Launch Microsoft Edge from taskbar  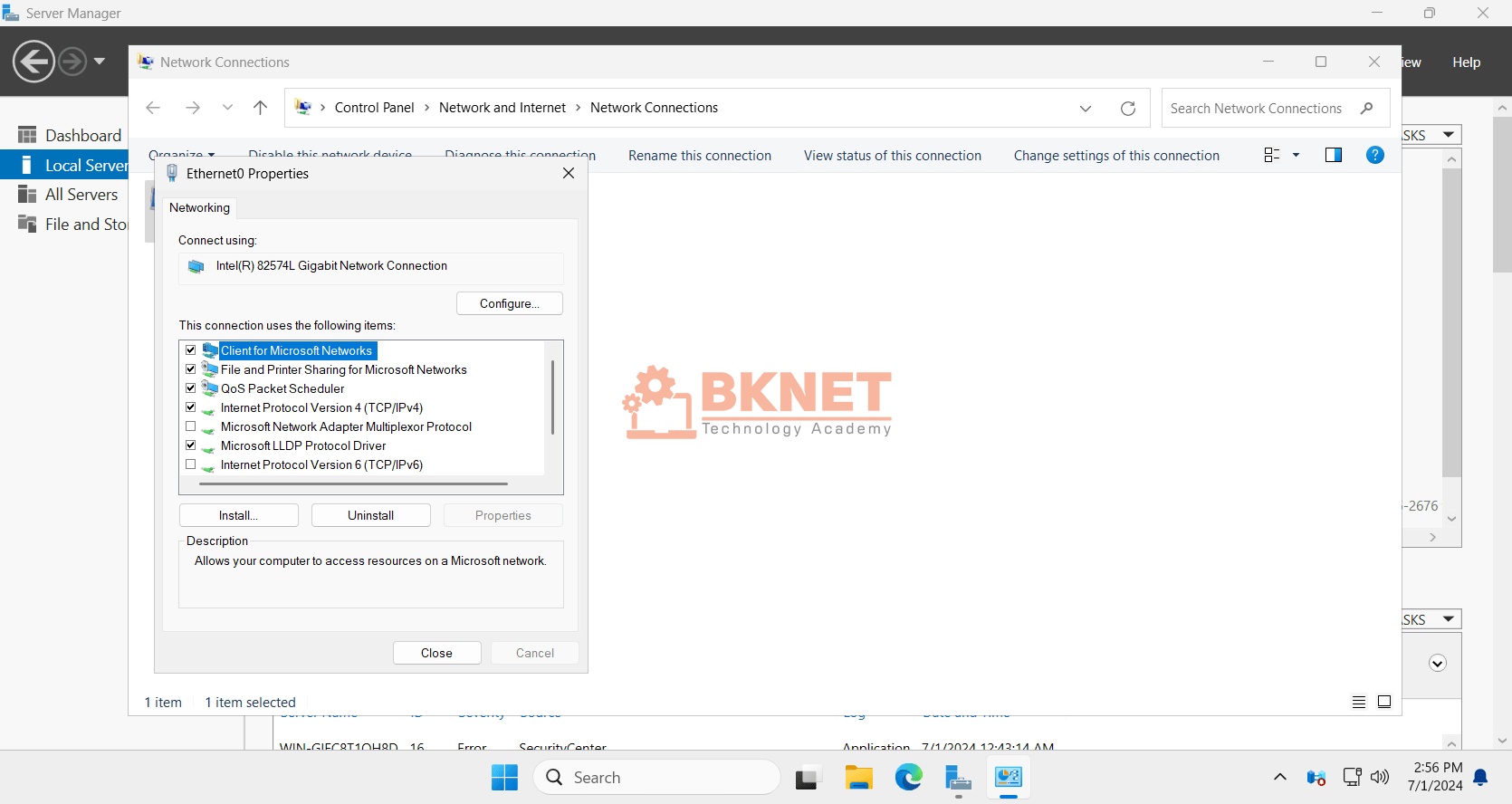coord(908,777)
